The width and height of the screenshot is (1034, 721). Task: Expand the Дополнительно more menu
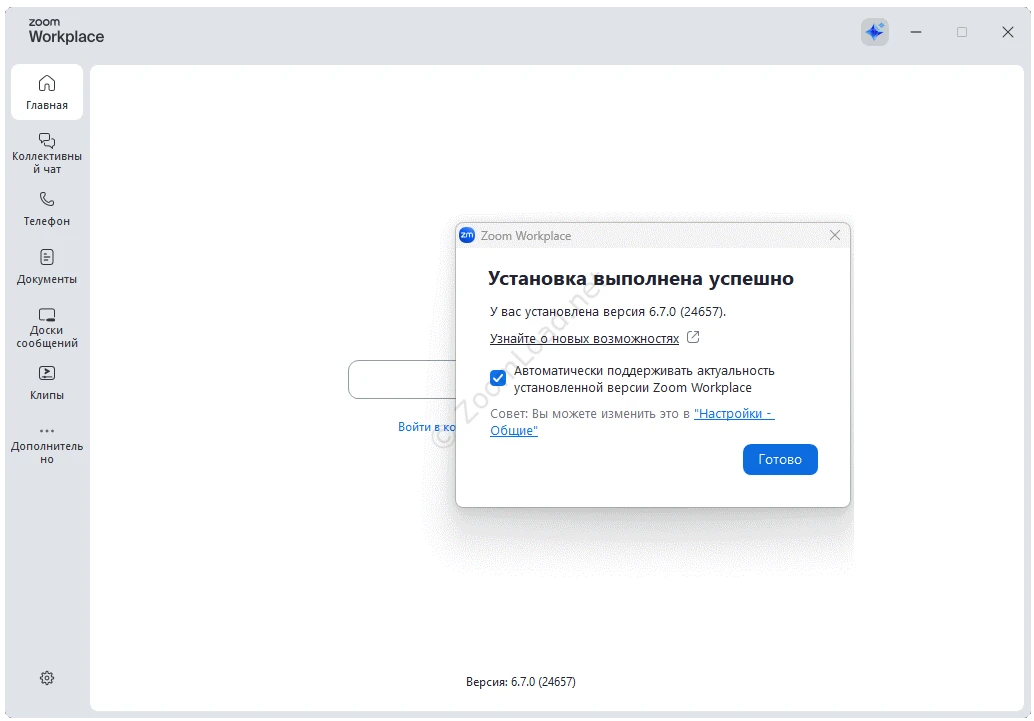47,444
